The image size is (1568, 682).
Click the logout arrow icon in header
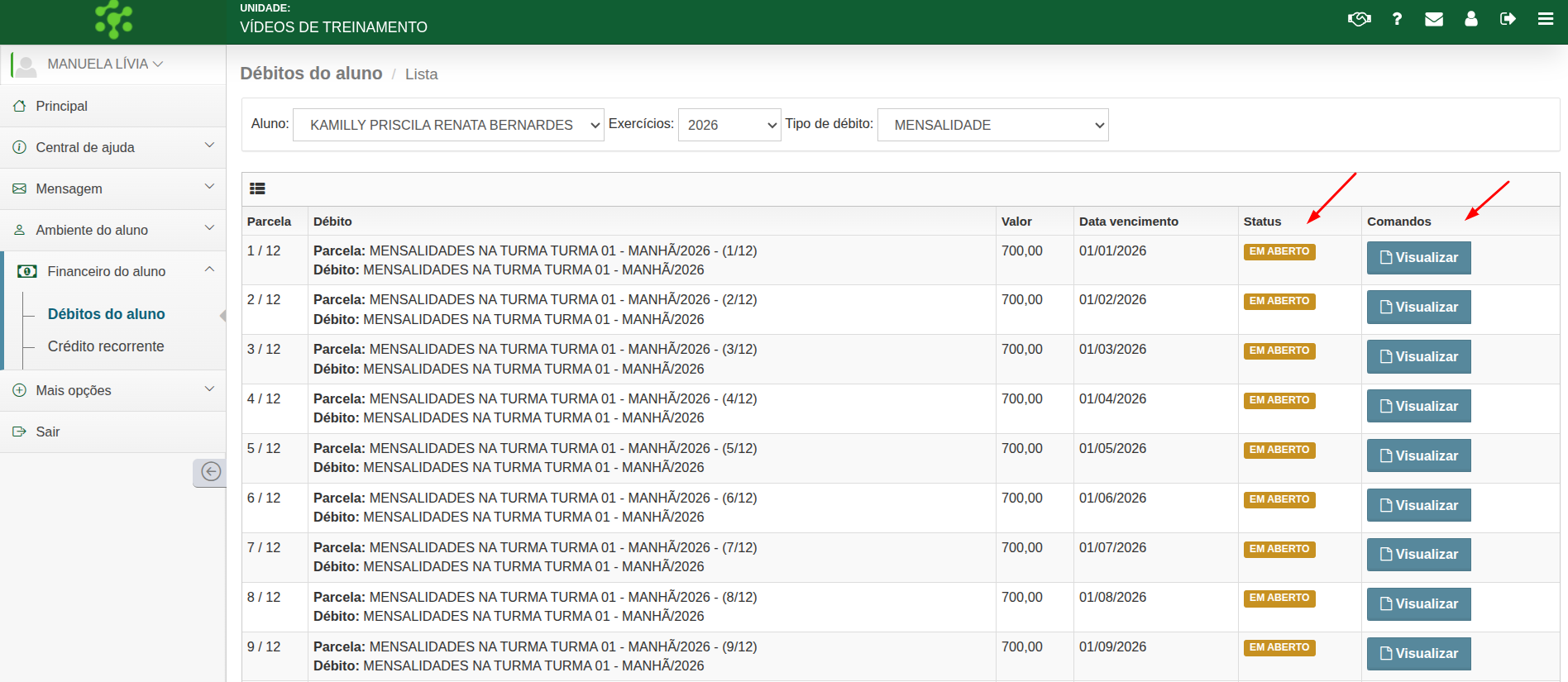[x=1508, y=19]
